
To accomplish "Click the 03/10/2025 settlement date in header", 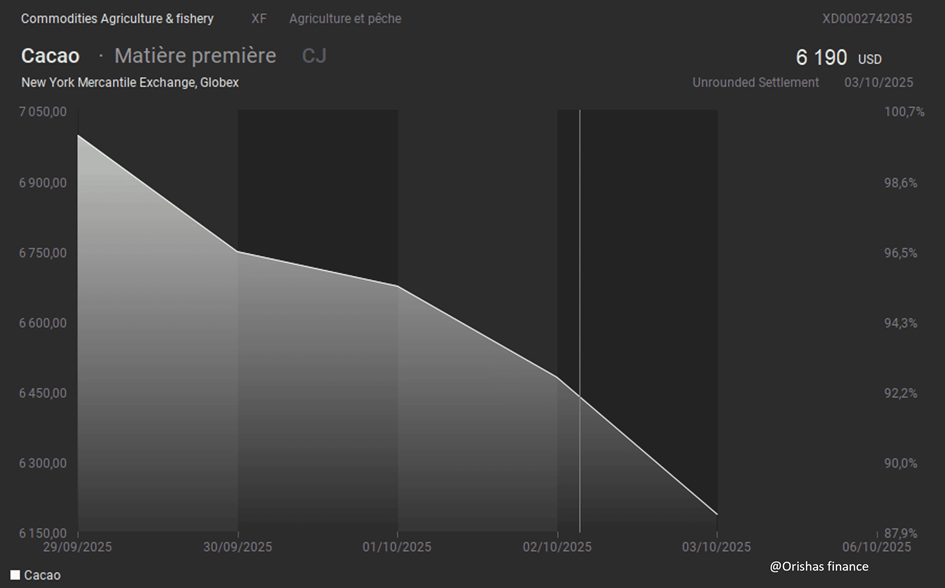I will [x=879, y=83].
